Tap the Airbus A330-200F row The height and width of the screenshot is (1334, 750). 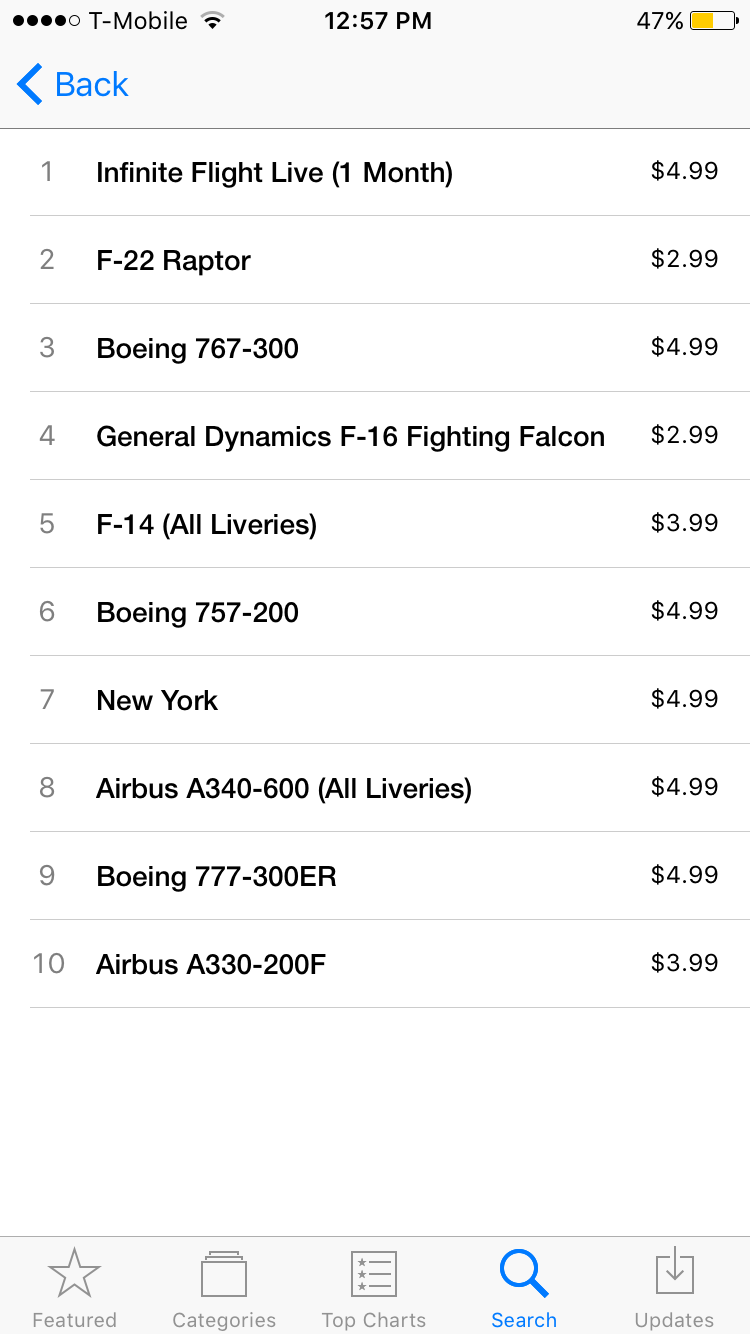click(211, 965)
